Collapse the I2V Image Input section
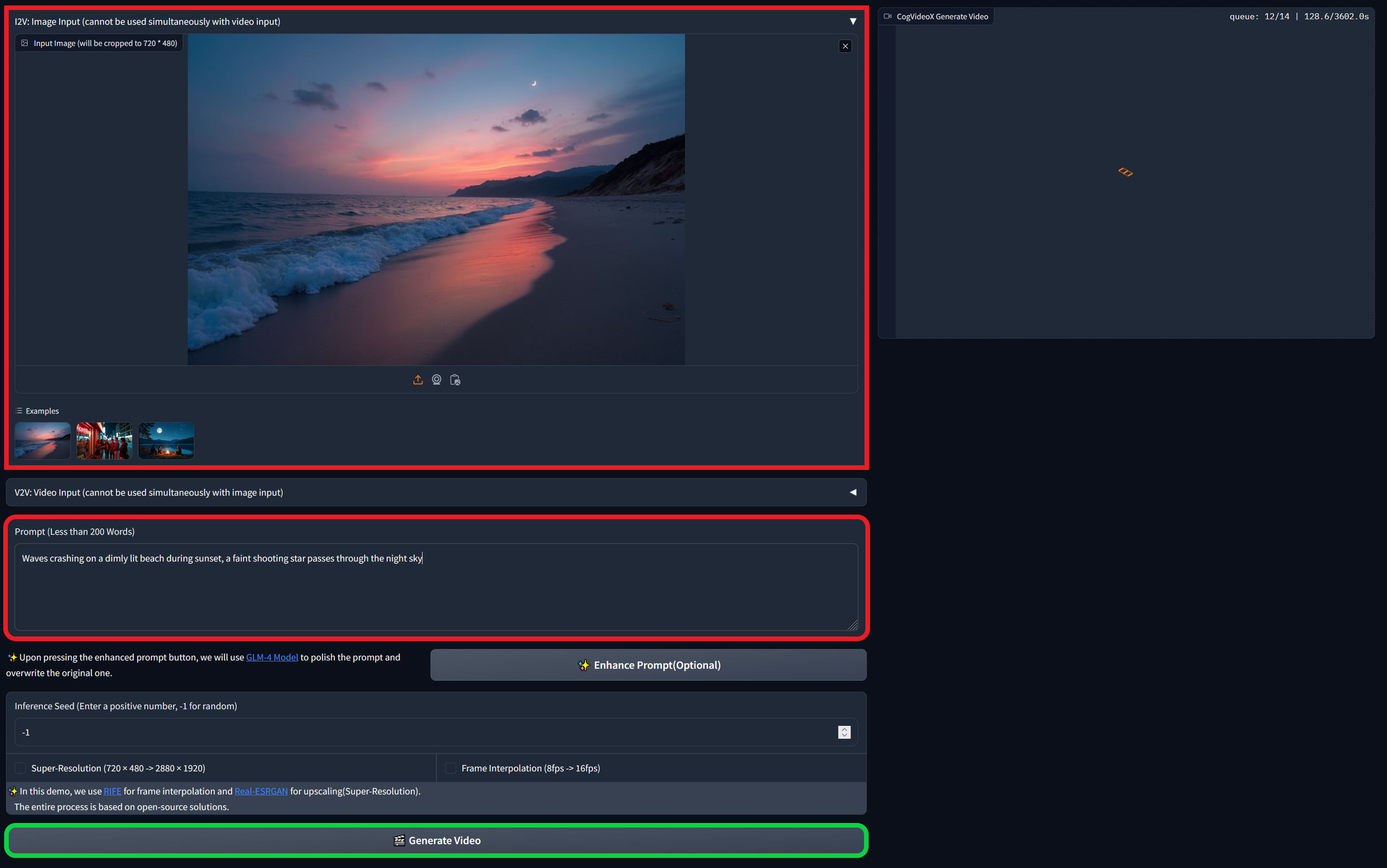This screenshot has height=868, width=1387. (854, 21)
